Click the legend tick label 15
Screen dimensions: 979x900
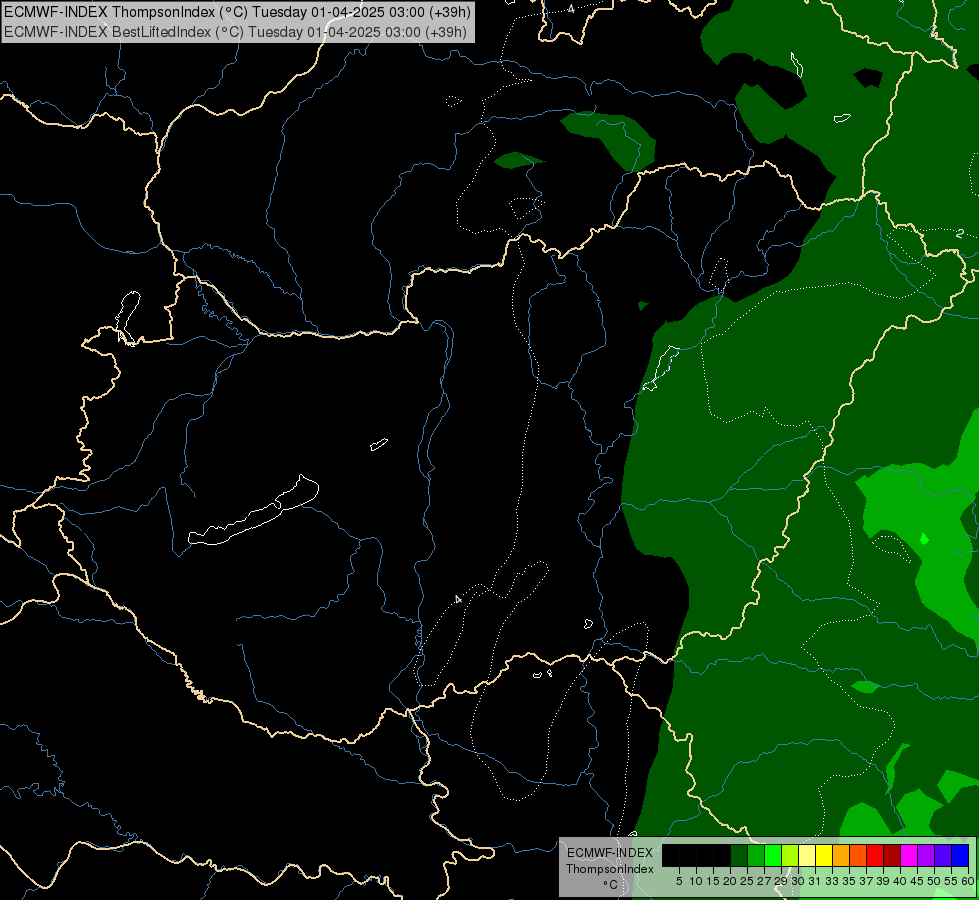tap(713, 881)
